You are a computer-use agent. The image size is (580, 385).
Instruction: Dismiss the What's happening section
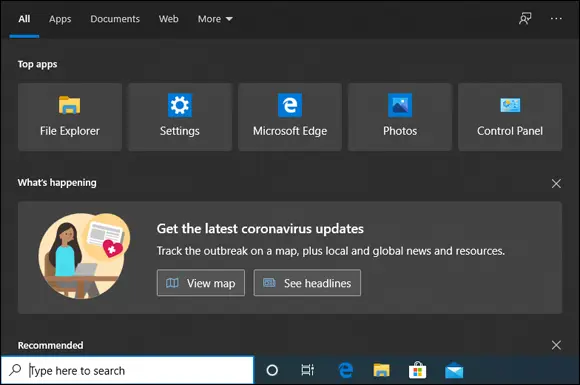556,183
